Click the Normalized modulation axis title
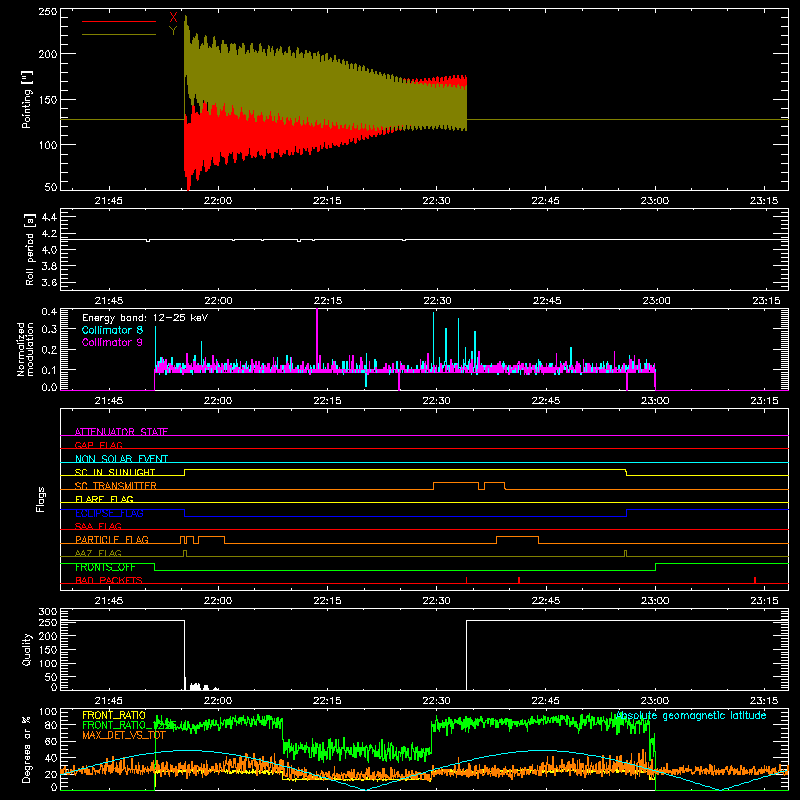Image resolution: width=800 pixels, height=800 pixels. click(x=25, y=349)
